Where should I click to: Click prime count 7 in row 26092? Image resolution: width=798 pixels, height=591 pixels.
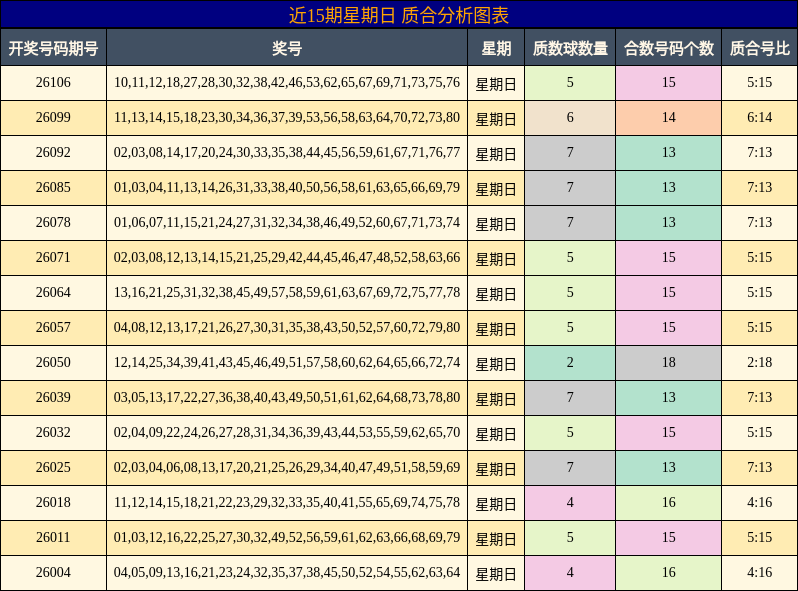coord(570,153)
